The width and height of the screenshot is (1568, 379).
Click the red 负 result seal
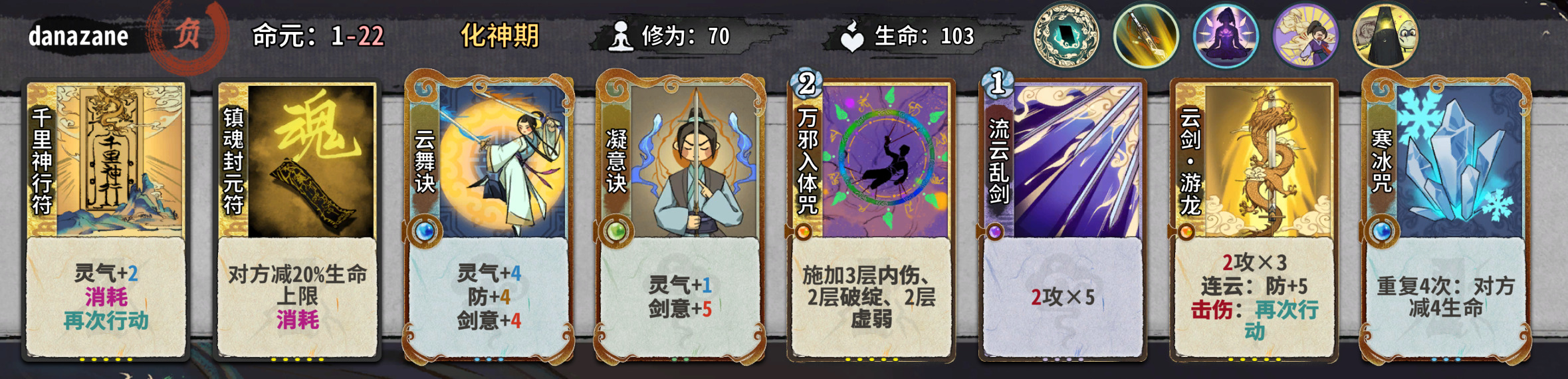(x=187, y=35)
